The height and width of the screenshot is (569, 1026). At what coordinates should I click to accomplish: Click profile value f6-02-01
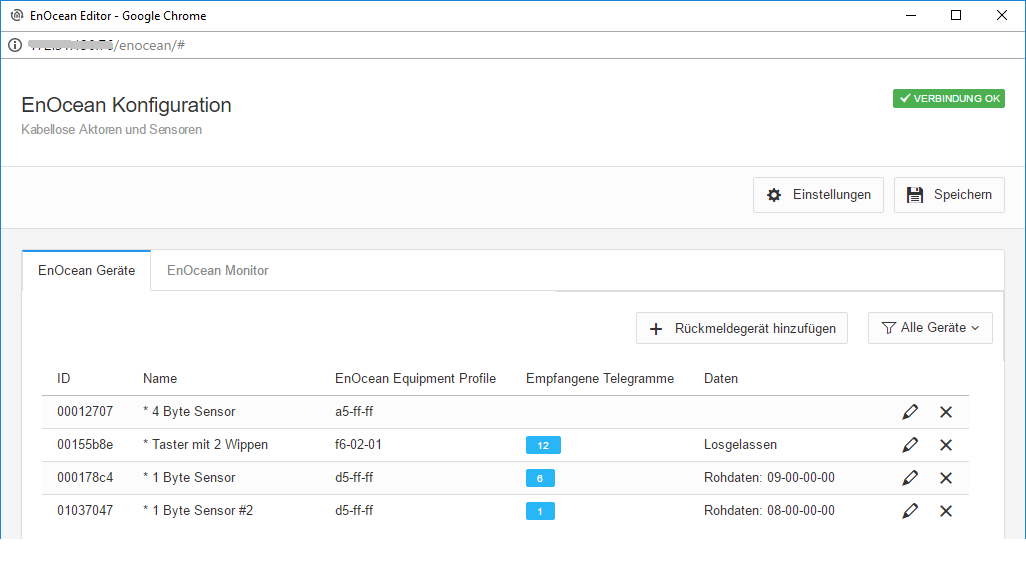(358, 445)
